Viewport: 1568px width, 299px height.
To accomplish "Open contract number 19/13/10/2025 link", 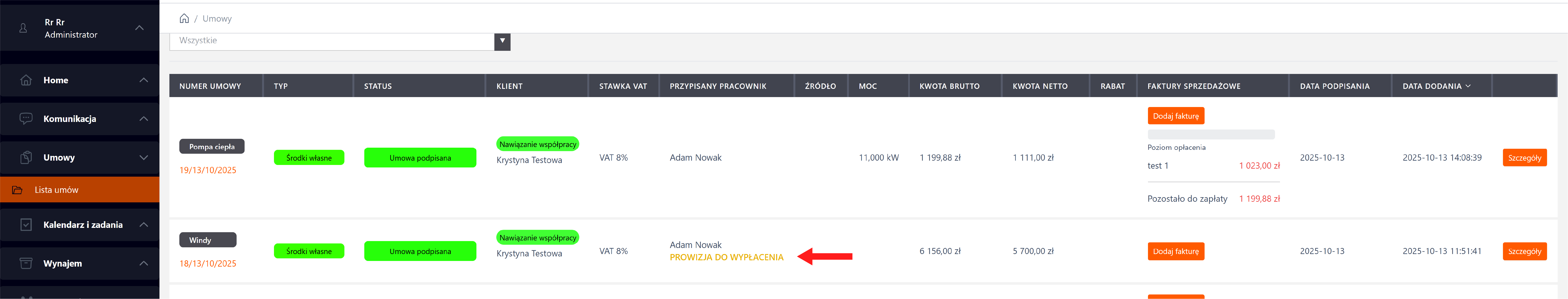I will tap(208, 170).
